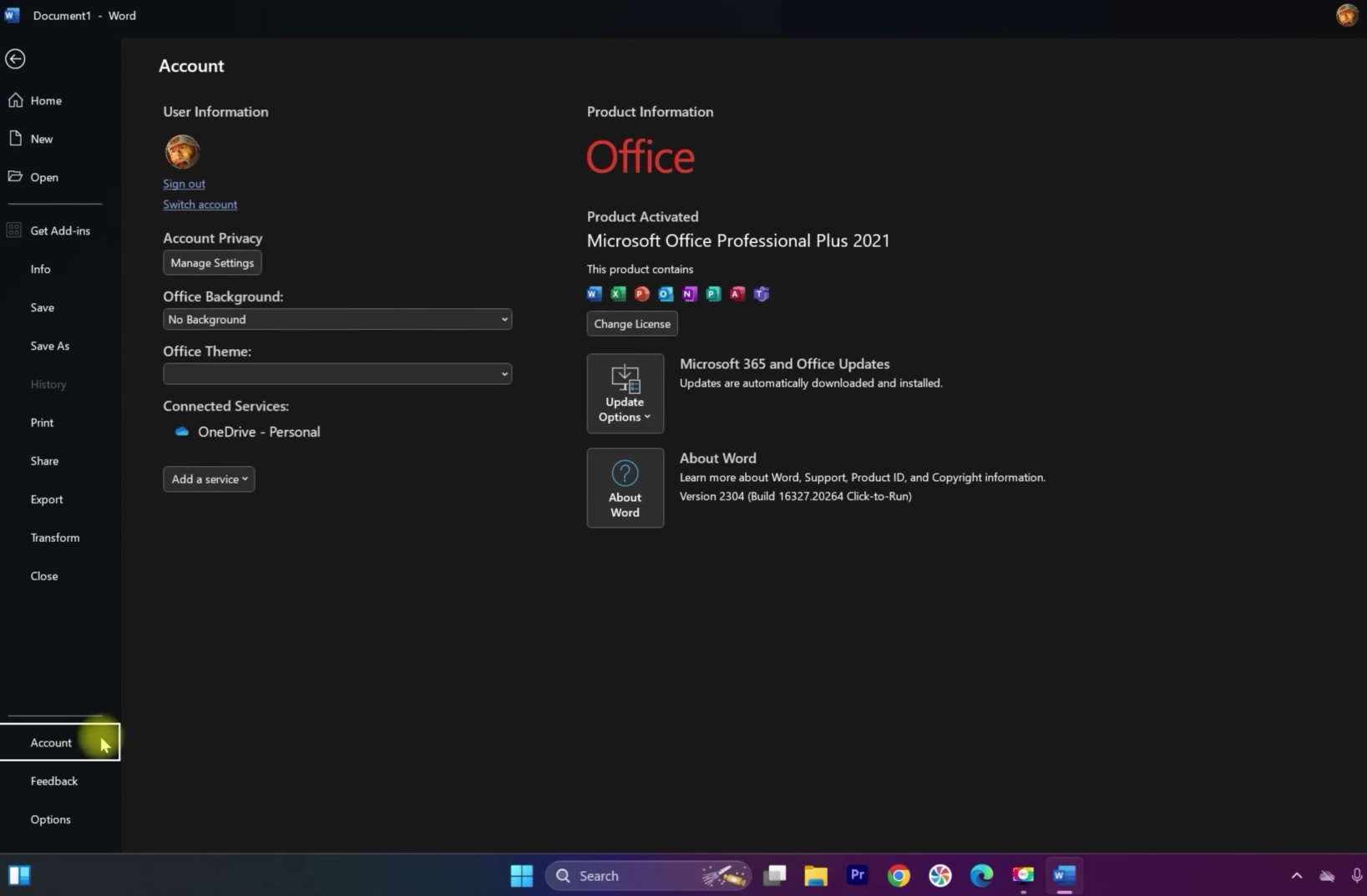Click the Switch account link
The width and height of the screenshot is (1367, 896).
tap(200, 205)
